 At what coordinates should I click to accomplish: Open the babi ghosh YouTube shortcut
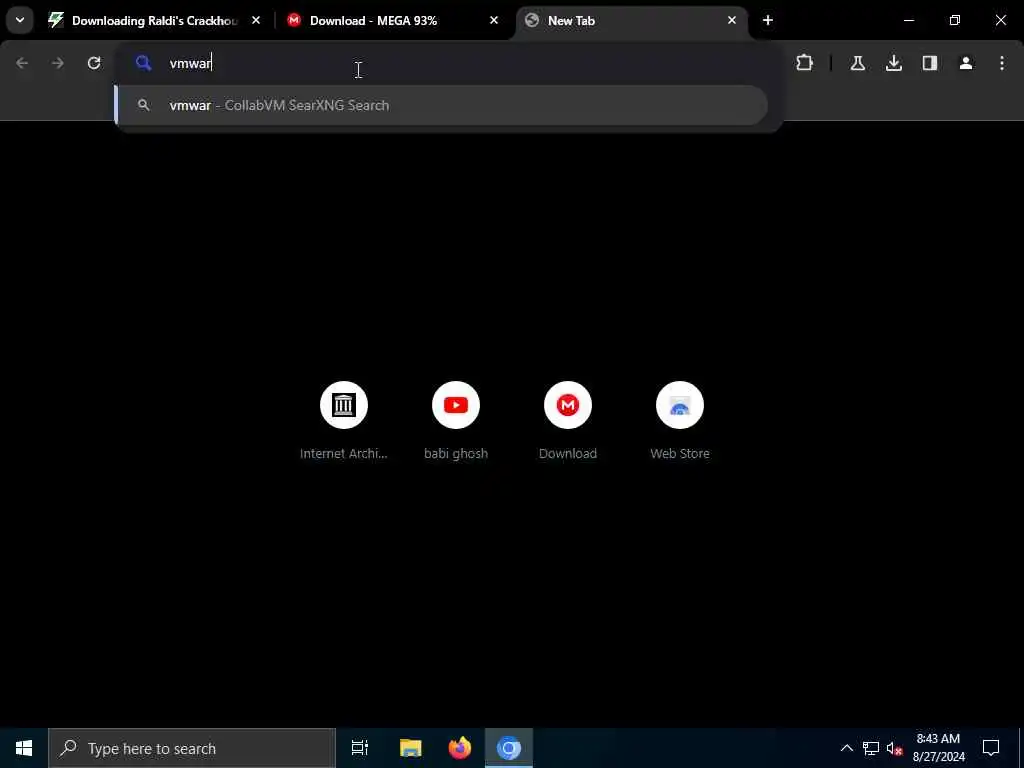456,421
